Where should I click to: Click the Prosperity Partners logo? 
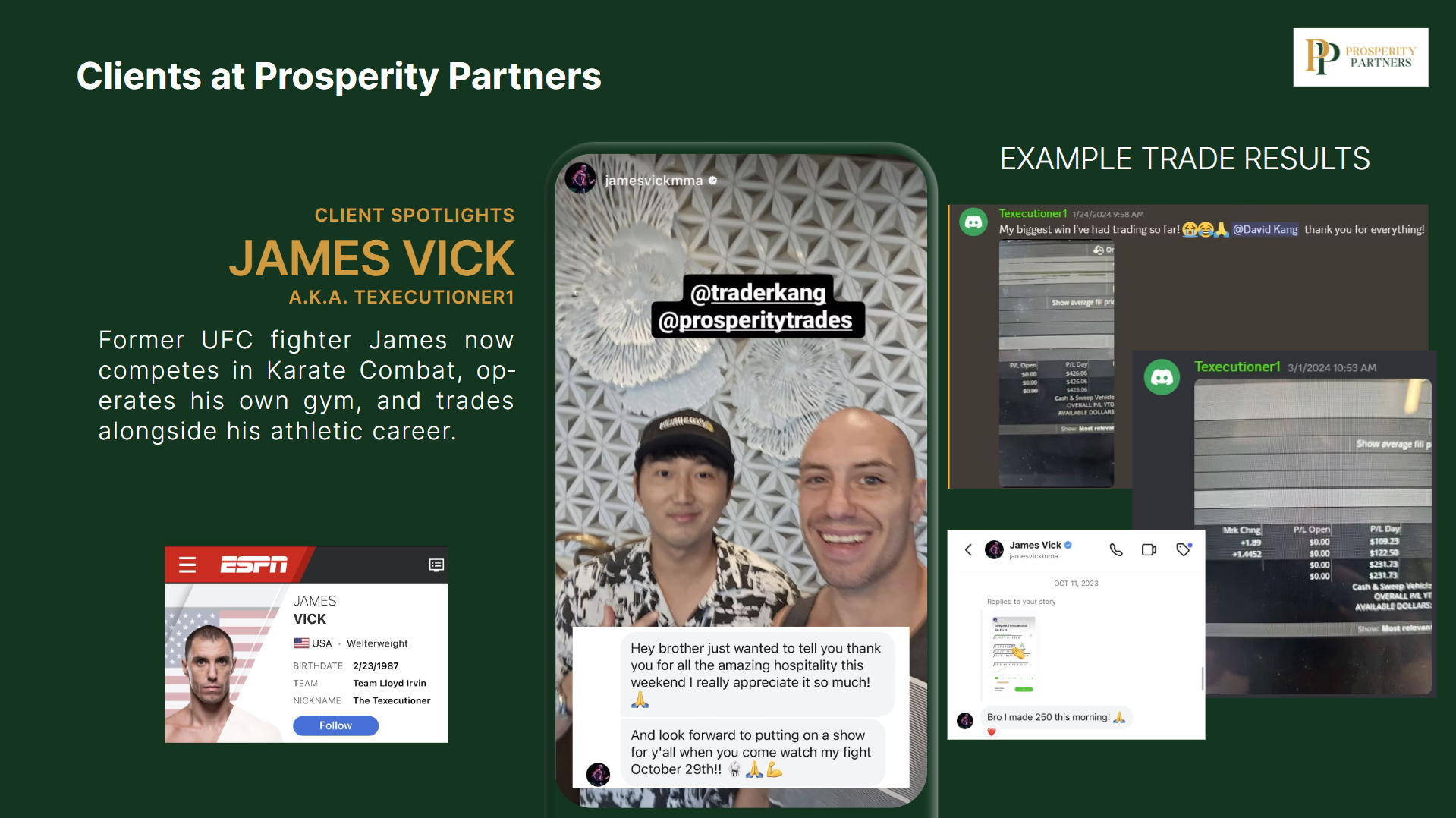[x=1360, y=57]
